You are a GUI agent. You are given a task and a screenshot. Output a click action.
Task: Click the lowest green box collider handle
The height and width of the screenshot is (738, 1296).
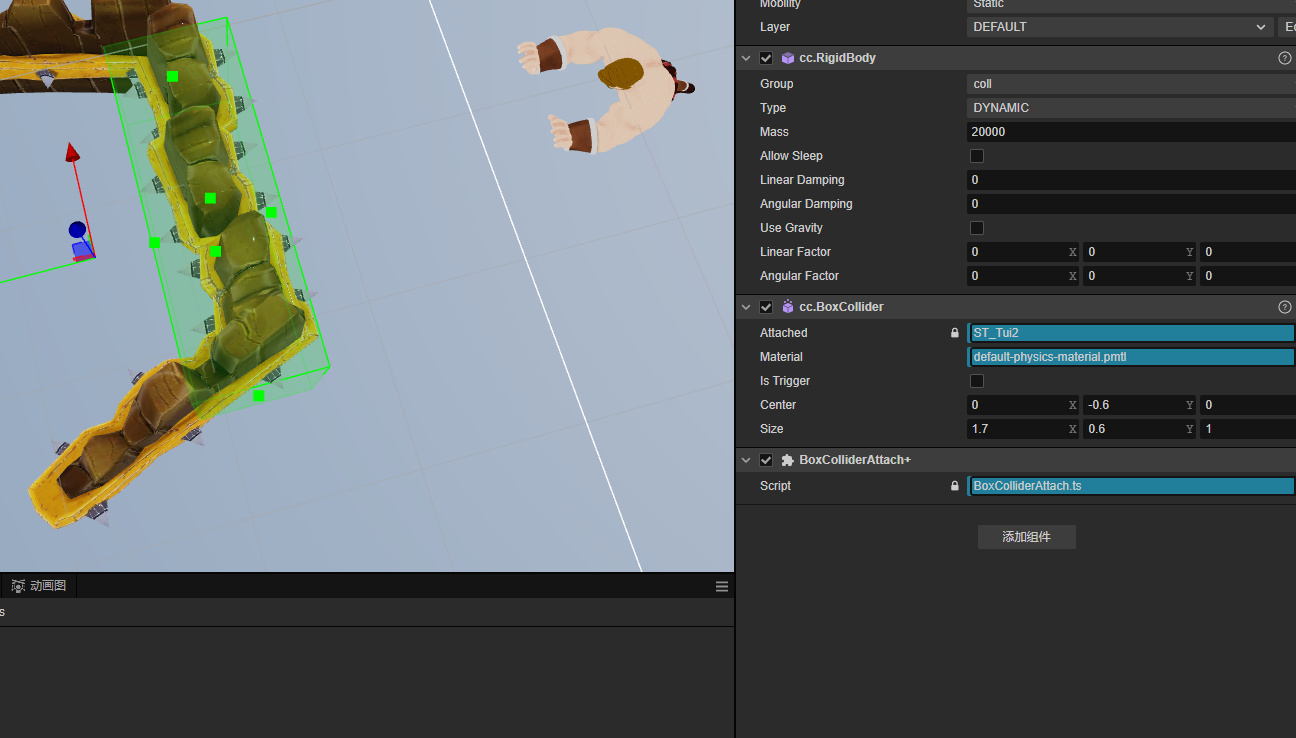point(258,396)
